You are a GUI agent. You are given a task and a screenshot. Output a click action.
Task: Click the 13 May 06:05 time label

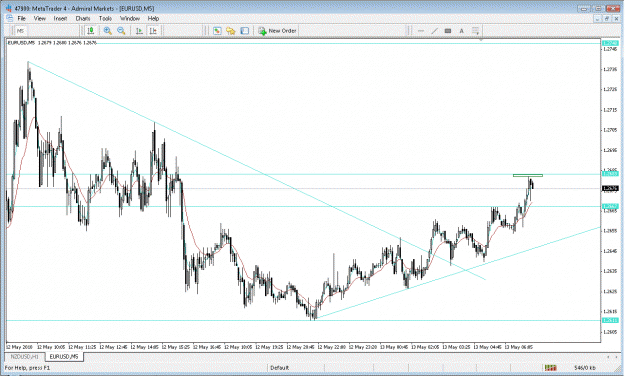coord(519,347)
